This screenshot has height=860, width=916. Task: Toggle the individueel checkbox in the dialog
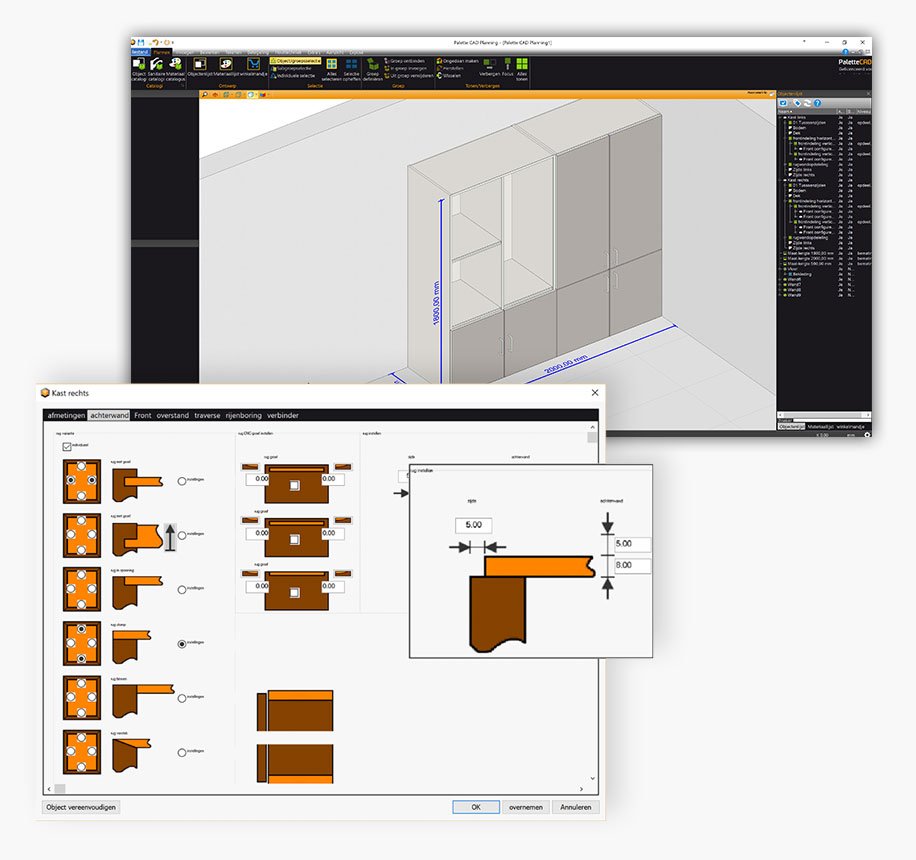[67, 446]
